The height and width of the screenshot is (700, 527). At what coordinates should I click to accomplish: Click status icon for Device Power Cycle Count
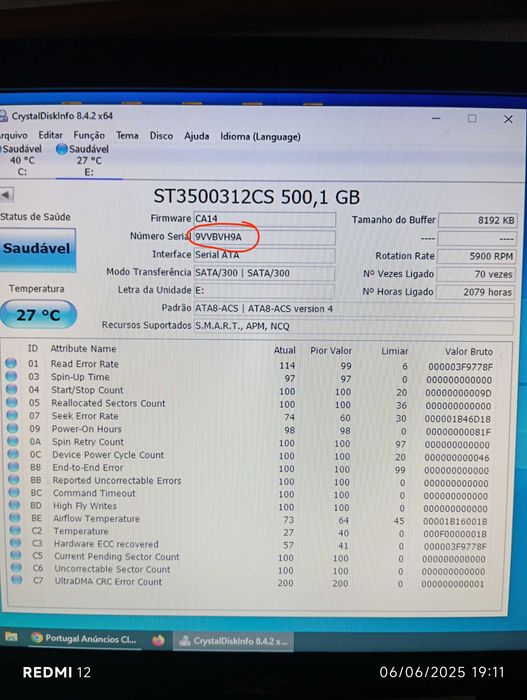pyautogui.click(x=13, y=454)
